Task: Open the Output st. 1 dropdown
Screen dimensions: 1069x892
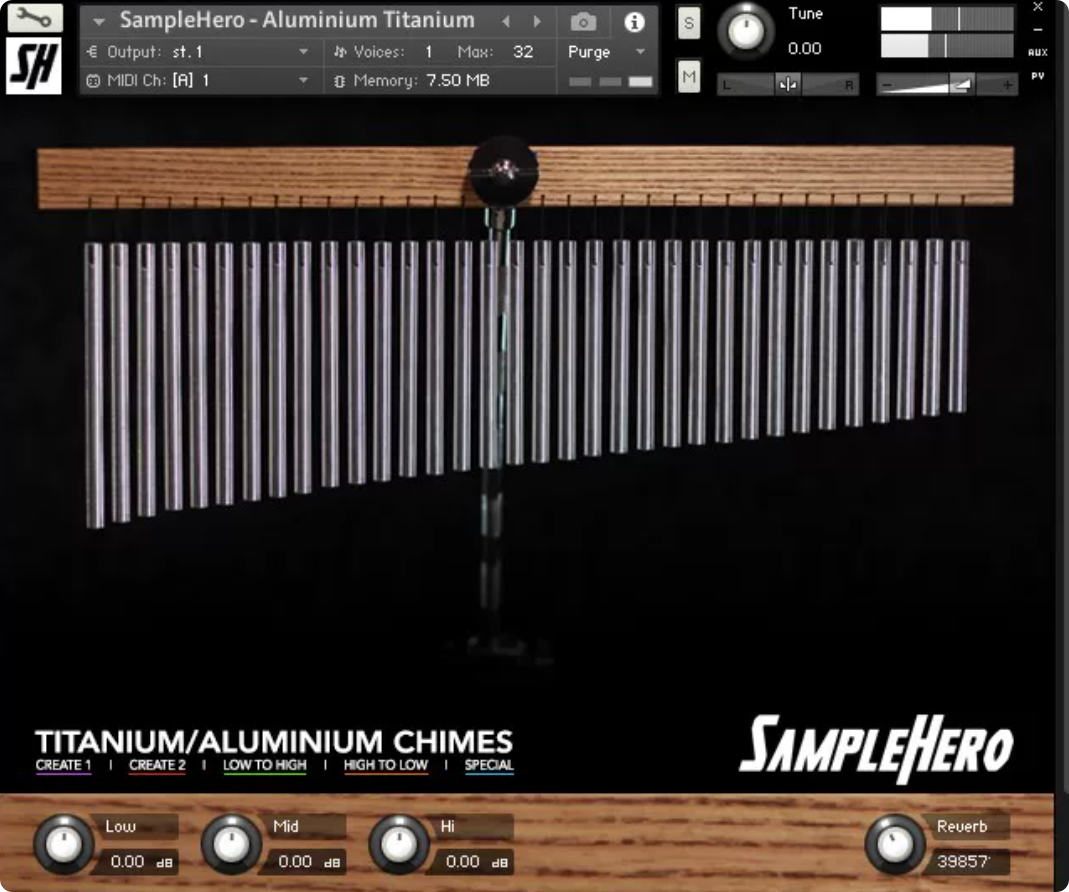Action: point(200,52)
